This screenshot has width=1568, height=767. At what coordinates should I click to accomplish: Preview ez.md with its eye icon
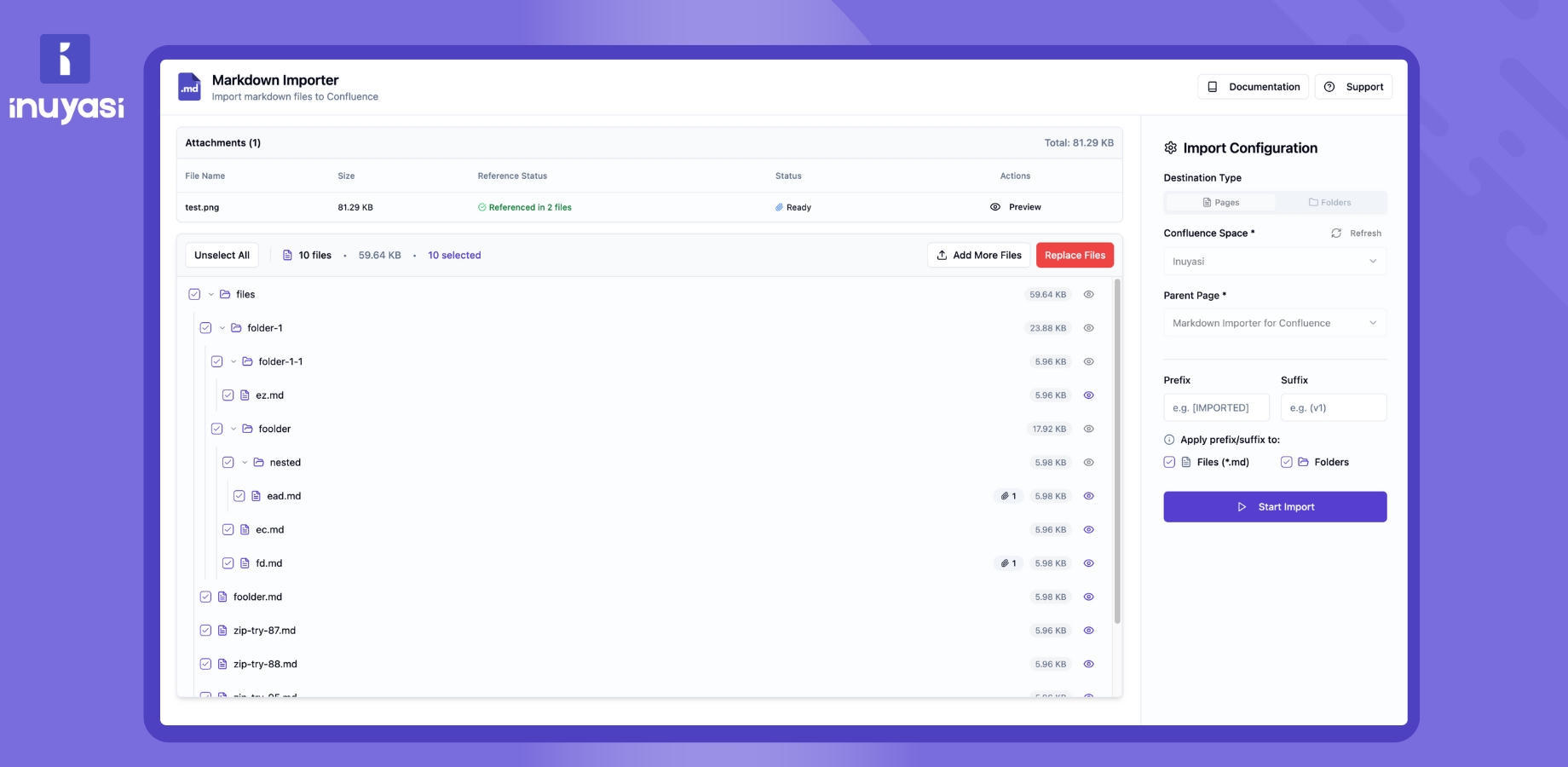point(1088,395)
